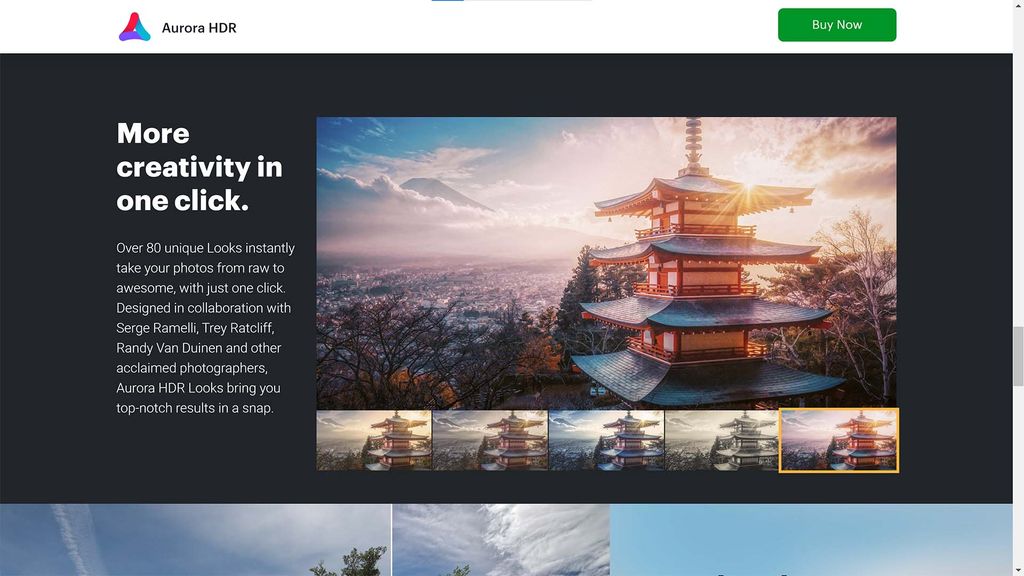Open the bottom-left clouds photo section
Viewport: 1024px width, 576px height.
190,540
